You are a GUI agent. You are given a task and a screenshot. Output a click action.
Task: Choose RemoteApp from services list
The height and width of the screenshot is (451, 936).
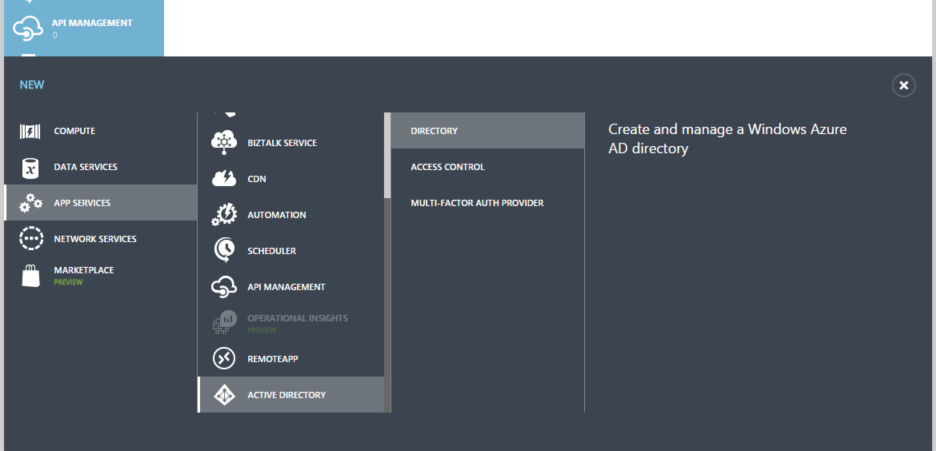[x=291, y=359]
